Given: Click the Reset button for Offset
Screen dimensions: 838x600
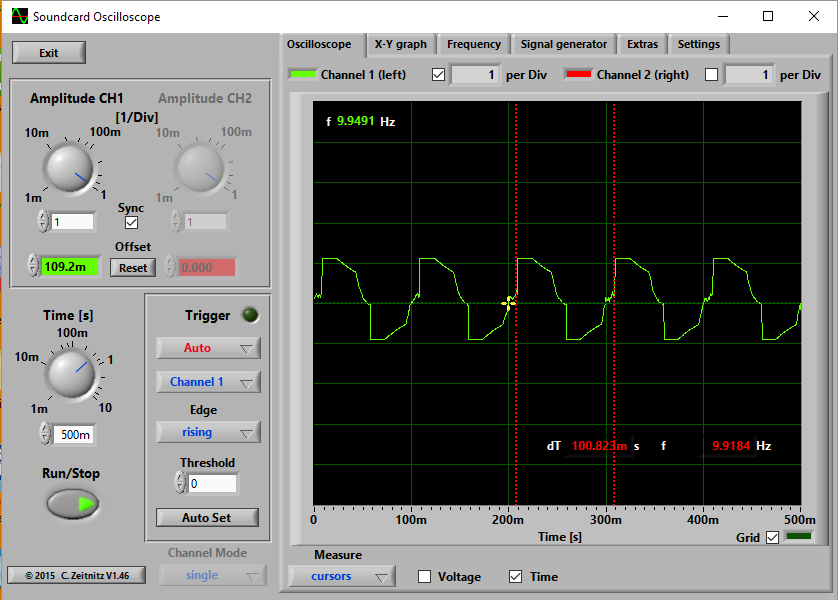Looking at the screenshot, I should pyautogui.click(x=132, y=267).
